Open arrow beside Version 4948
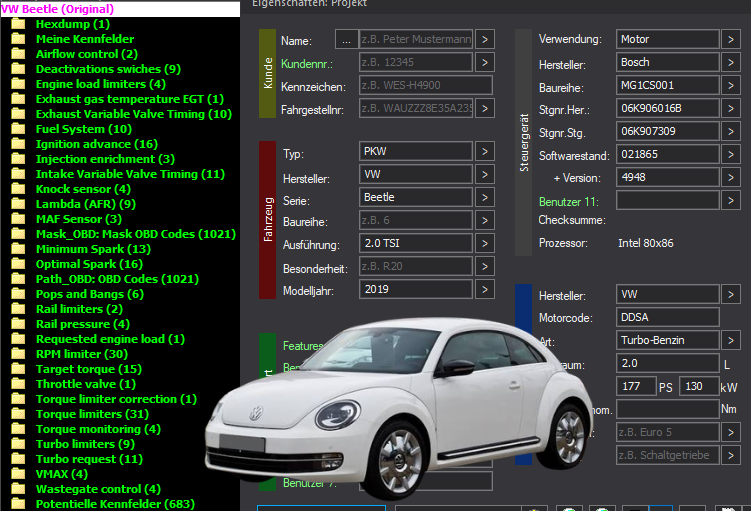This screenshot has width=751, height=511. [x=730, y=177]
